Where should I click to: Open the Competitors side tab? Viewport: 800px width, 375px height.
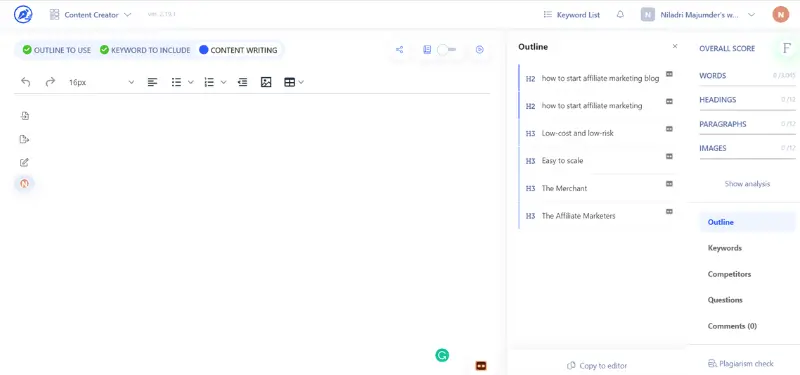click(x=729, y=274)
